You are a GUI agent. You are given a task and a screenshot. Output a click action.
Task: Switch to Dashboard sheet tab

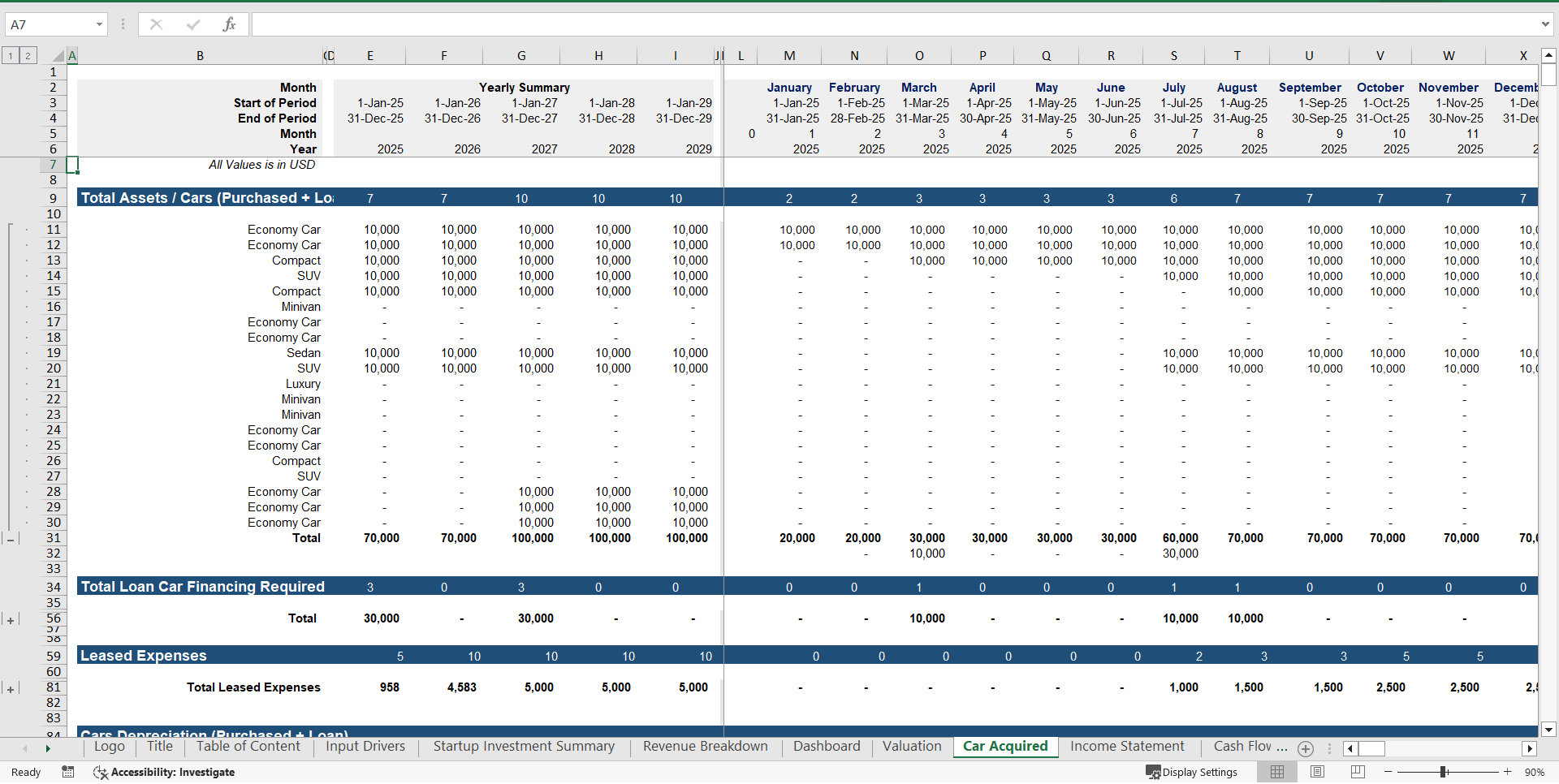[x=827, y=746]
